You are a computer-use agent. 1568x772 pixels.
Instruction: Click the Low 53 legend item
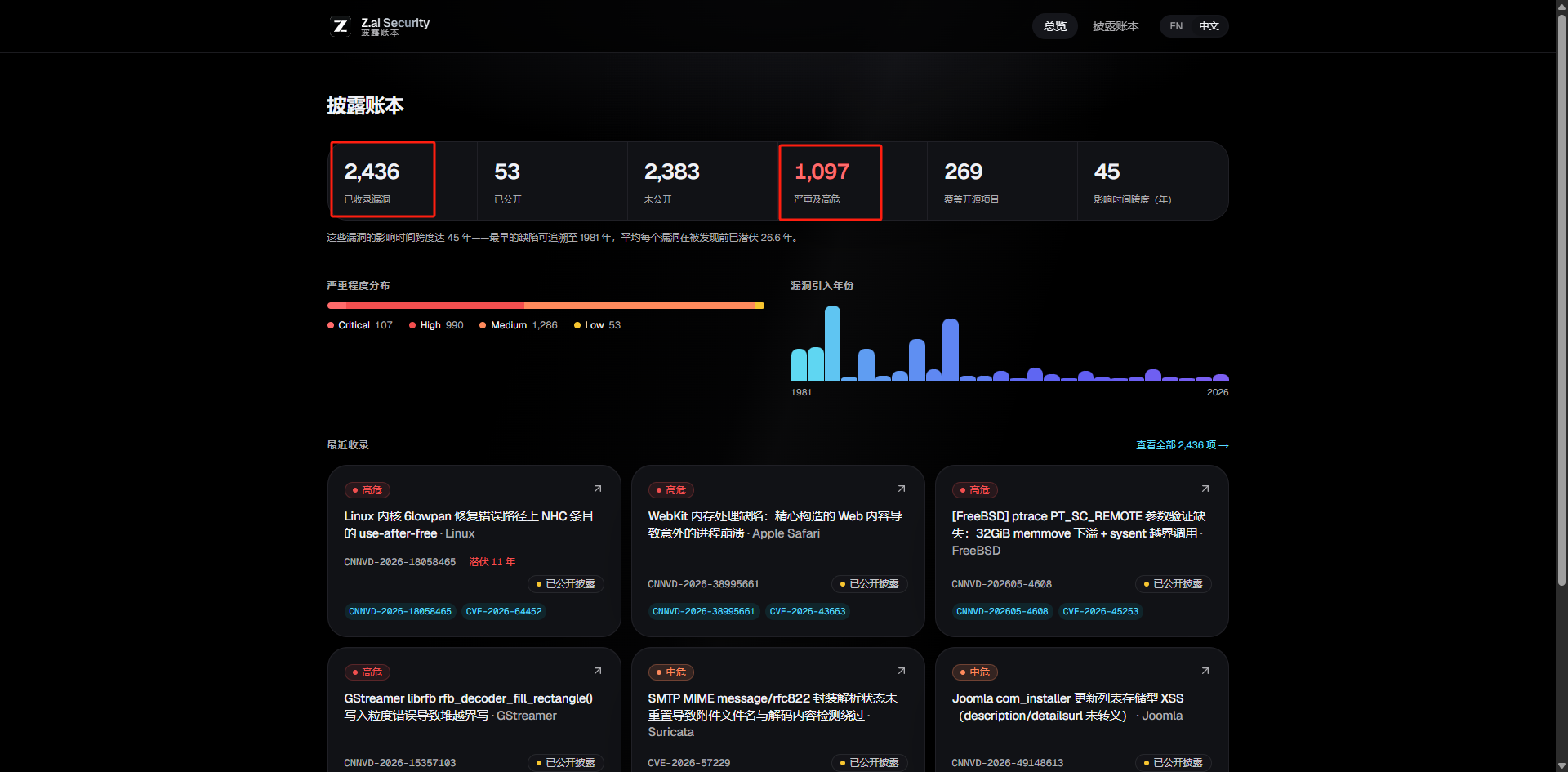click(597, 325)
